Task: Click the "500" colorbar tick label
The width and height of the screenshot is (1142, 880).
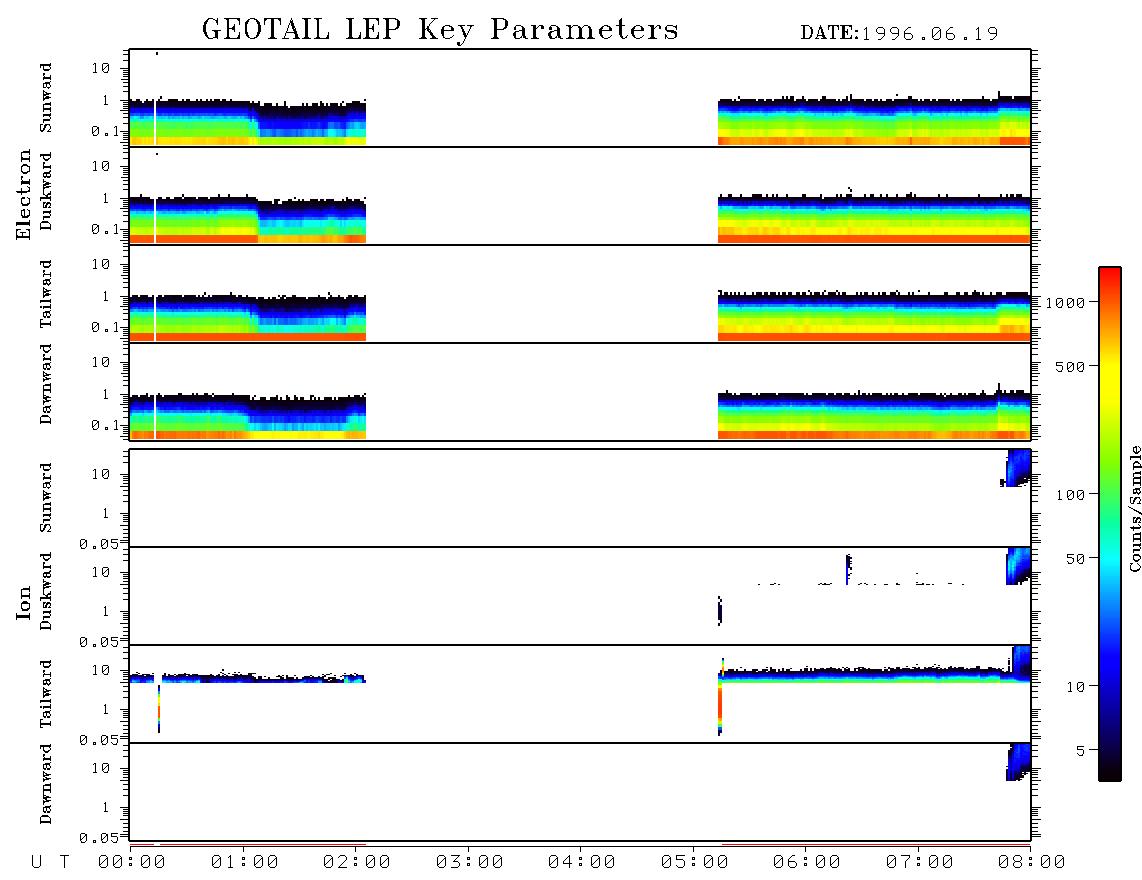Action: pyautogui.click(x=1070, y=366)
